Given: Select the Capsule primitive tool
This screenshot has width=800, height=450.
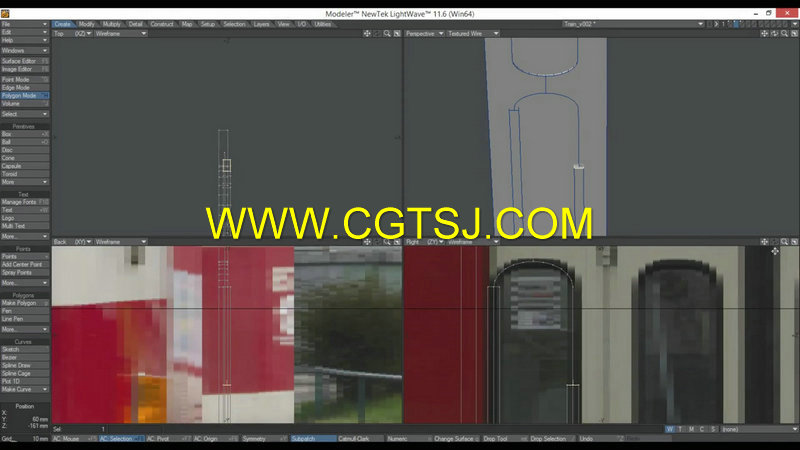Looking at the screenshot, I should pos(24,166).
